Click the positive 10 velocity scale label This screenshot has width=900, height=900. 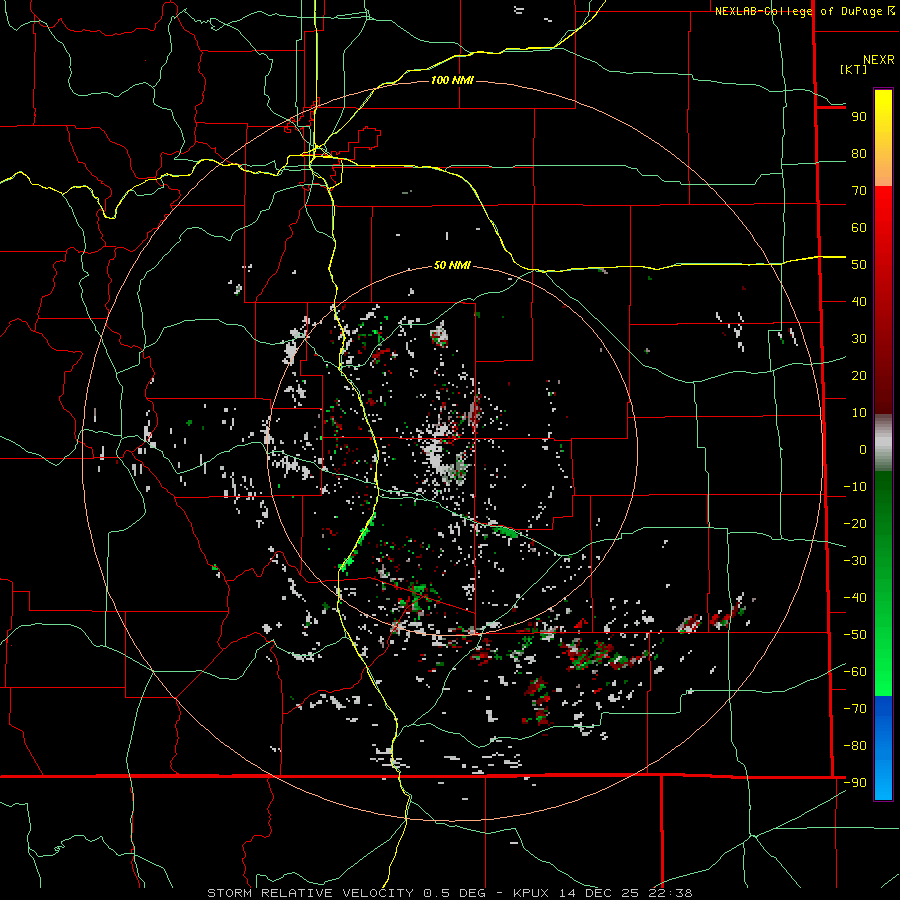pyautogui.click(x=859, y=413)
